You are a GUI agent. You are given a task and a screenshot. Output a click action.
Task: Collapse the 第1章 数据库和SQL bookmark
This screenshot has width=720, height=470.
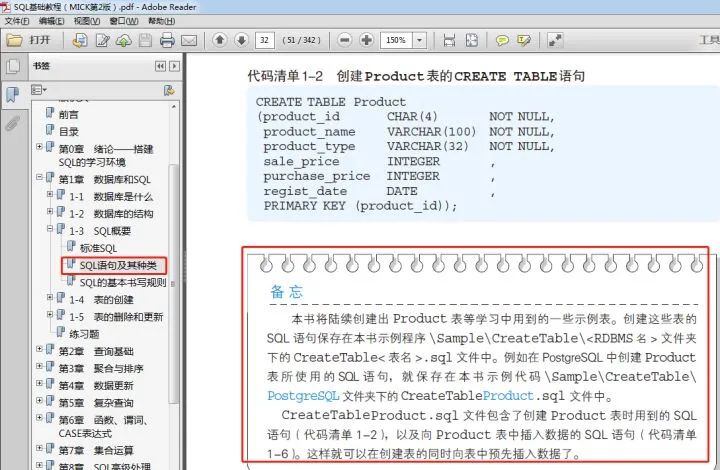39,177
